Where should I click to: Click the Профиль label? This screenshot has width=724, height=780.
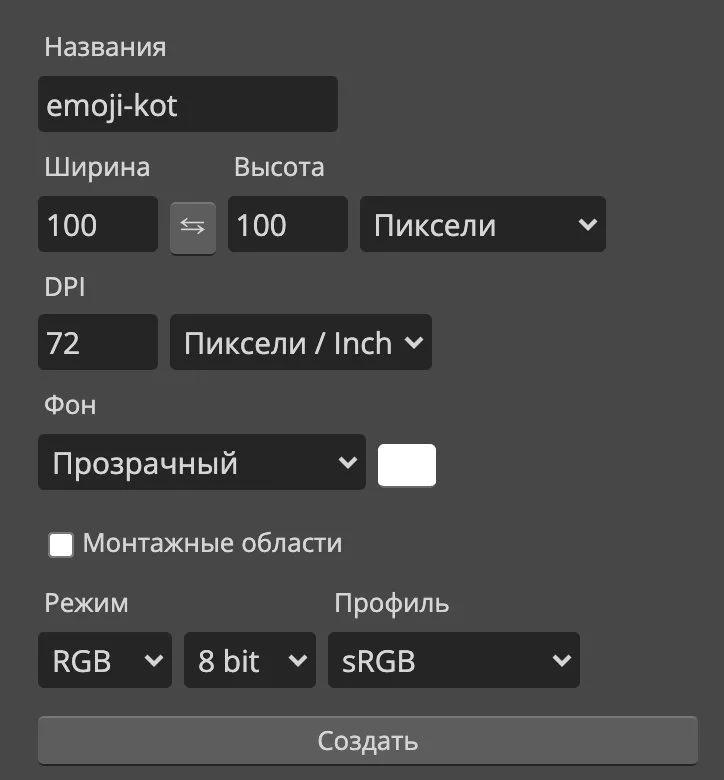click(x=392, y=604)
